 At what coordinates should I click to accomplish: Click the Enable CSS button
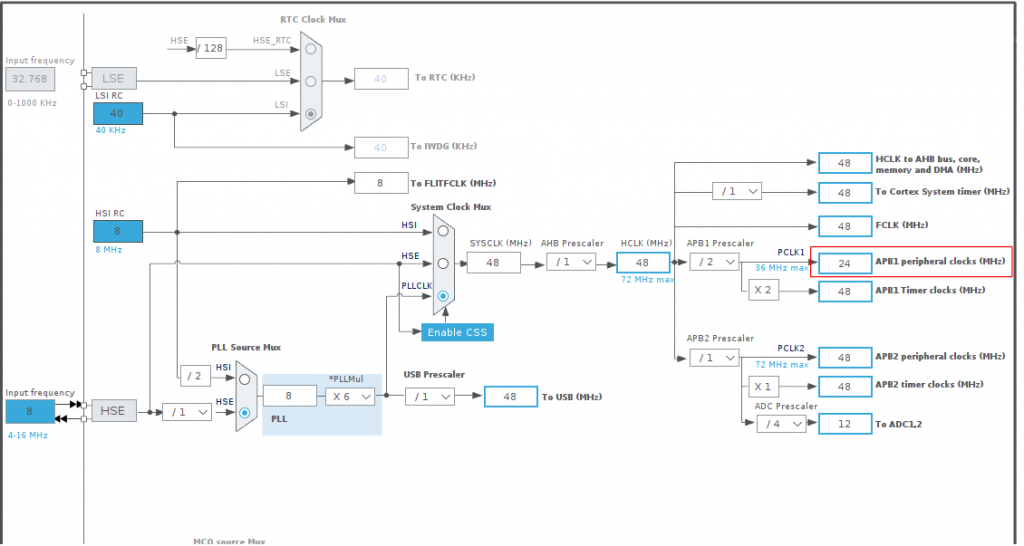click(457, 332)
